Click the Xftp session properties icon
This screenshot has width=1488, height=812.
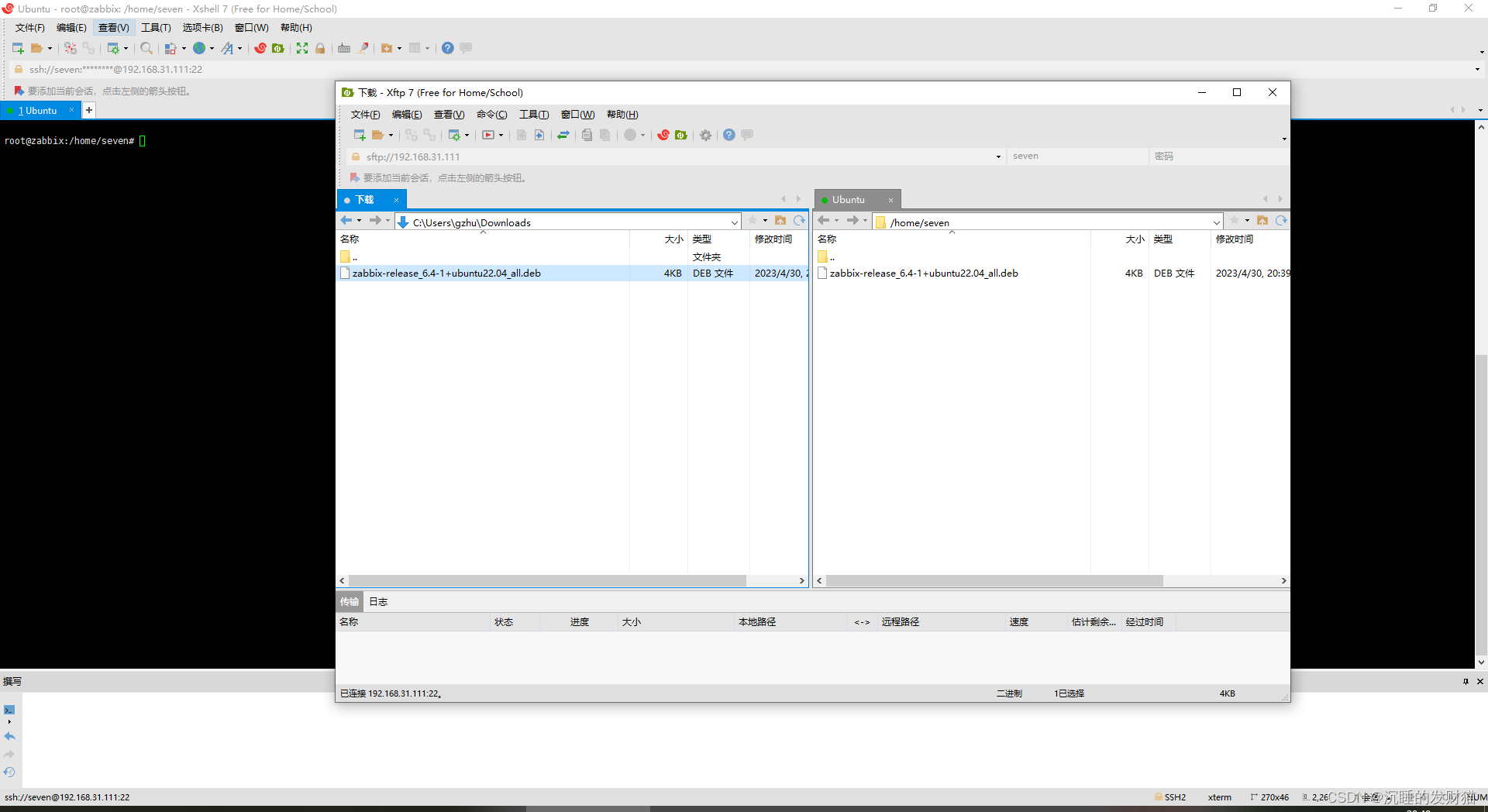pos(454,135)
